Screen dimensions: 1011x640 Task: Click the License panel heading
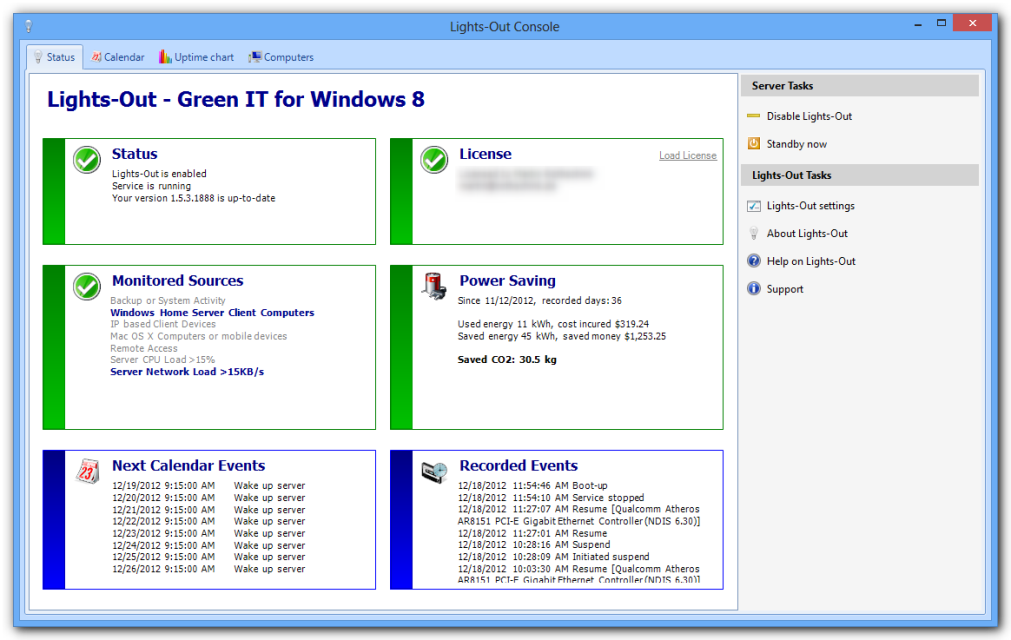(x=485, y=153)
